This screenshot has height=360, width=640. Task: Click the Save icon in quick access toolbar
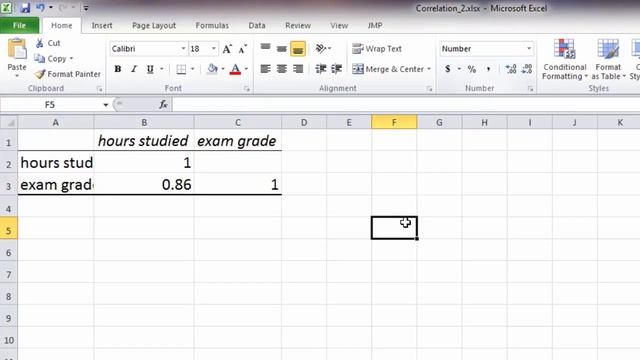(x=25, y=8)
